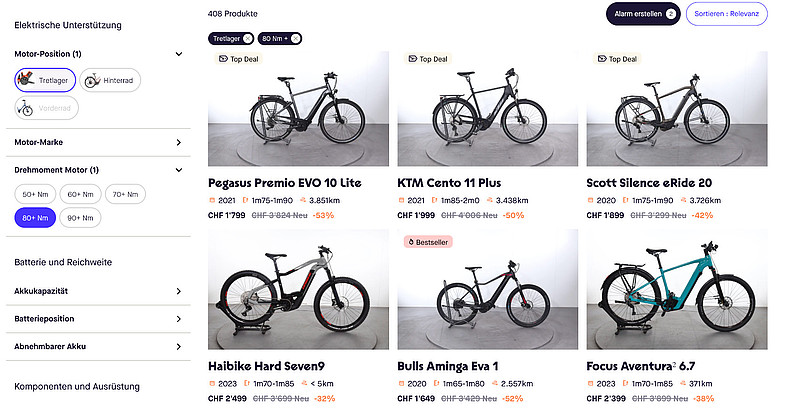This screenshot has width=800, height=408.
Task: Open the Sortieren: Relevanz sort menu
Action: [727, 14]
